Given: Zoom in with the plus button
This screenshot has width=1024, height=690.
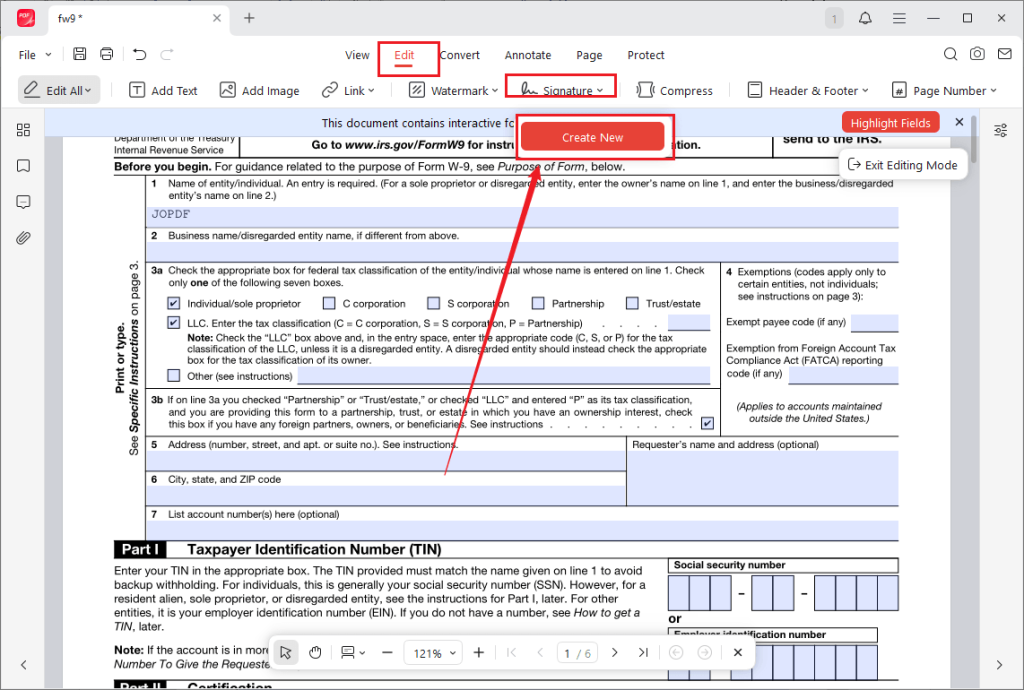Looking at the screenshot, I should click(479, 652).
